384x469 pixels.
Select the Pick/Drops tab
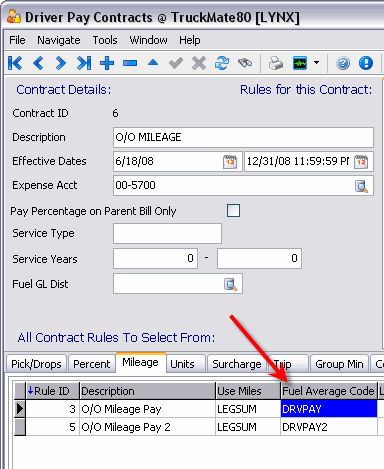click(x=36, y=364)
